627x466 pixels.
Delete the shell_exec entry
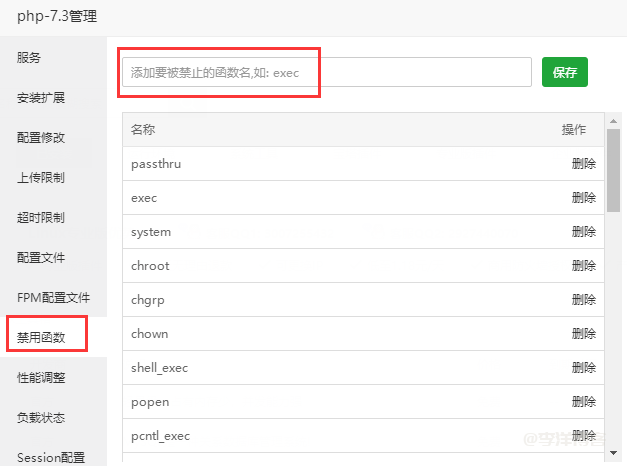tap(584, 368)
